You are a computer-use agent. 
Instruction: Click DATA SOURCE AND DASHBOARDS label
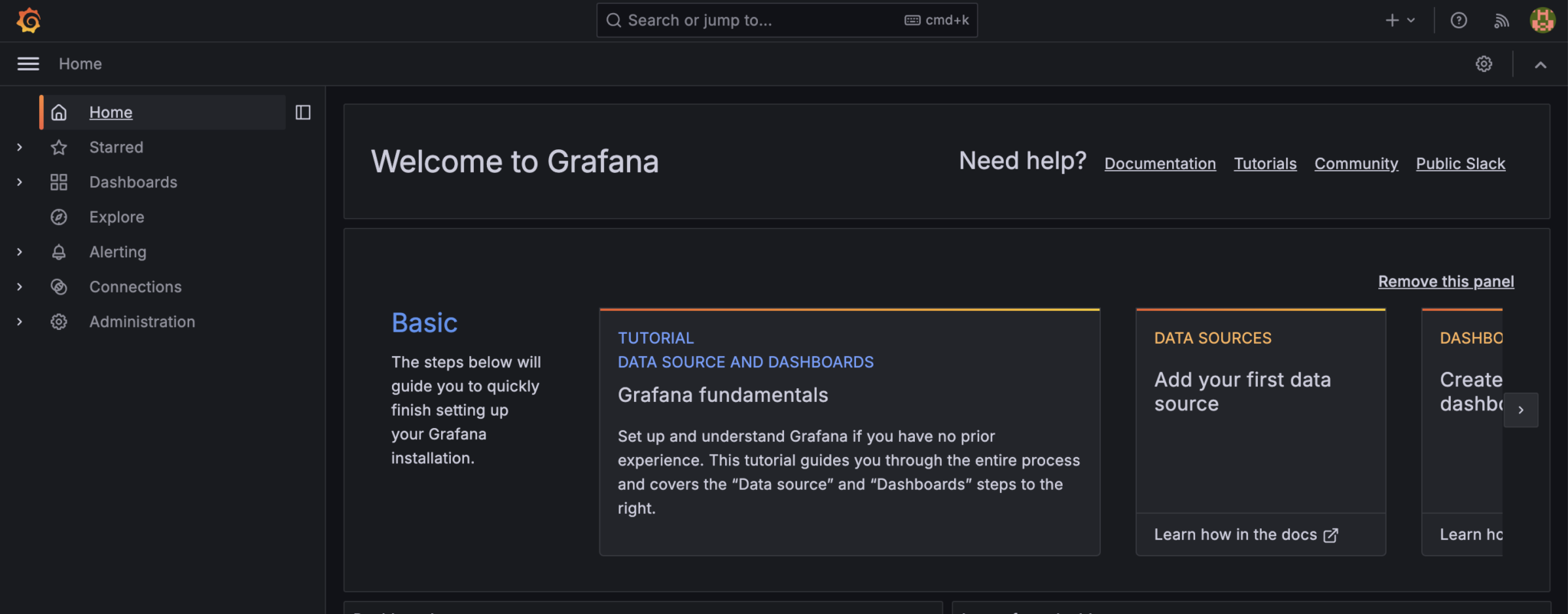pyautogui.click(x=746, y=362)
